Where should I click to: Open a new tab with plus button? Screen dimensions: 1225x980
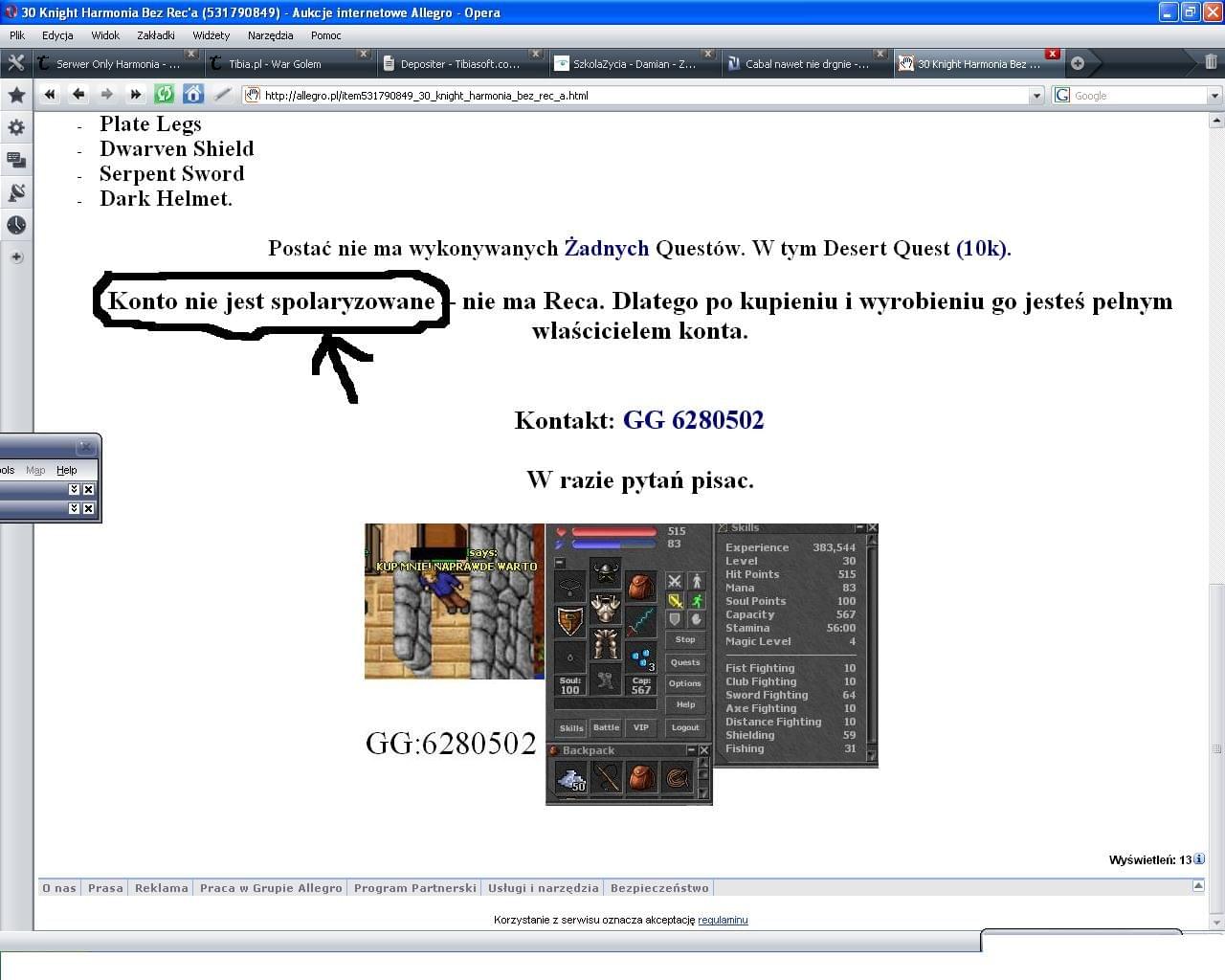(1078, 63)
